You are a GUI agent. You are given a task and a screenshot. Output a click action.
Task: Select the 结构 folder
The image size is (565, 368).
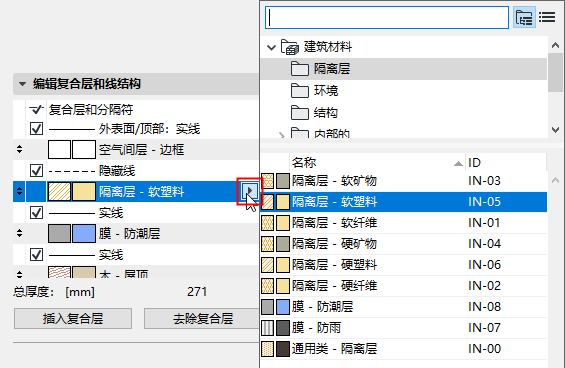pyautogui.click(x=404, y=113)
